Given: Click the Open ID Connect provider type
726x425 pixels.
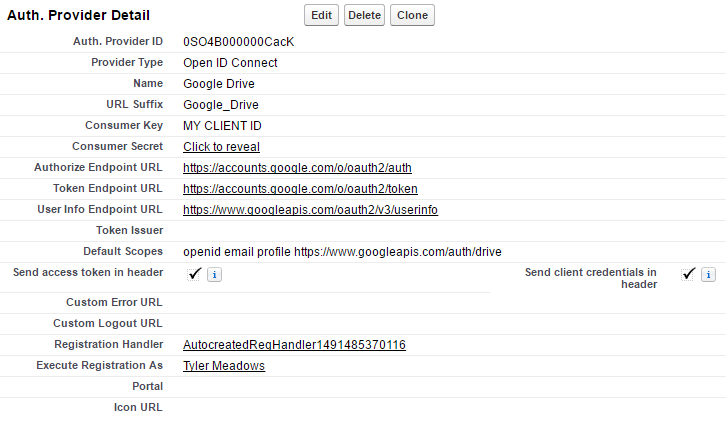Looking at the screenshot, I should tap(230, 63).
